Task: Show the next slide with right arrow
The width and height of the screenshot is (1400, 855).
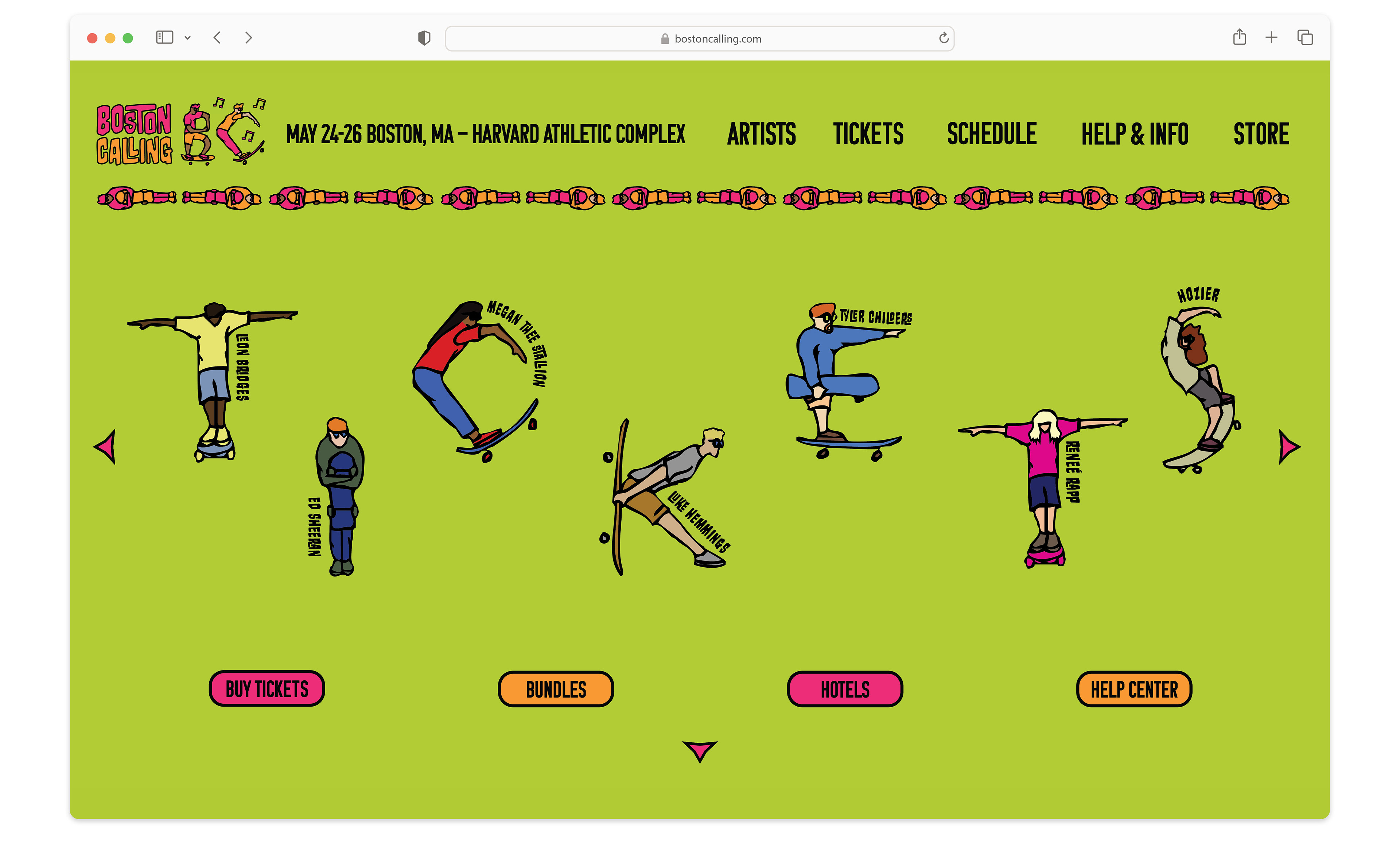Action: tap(1289, 447)
